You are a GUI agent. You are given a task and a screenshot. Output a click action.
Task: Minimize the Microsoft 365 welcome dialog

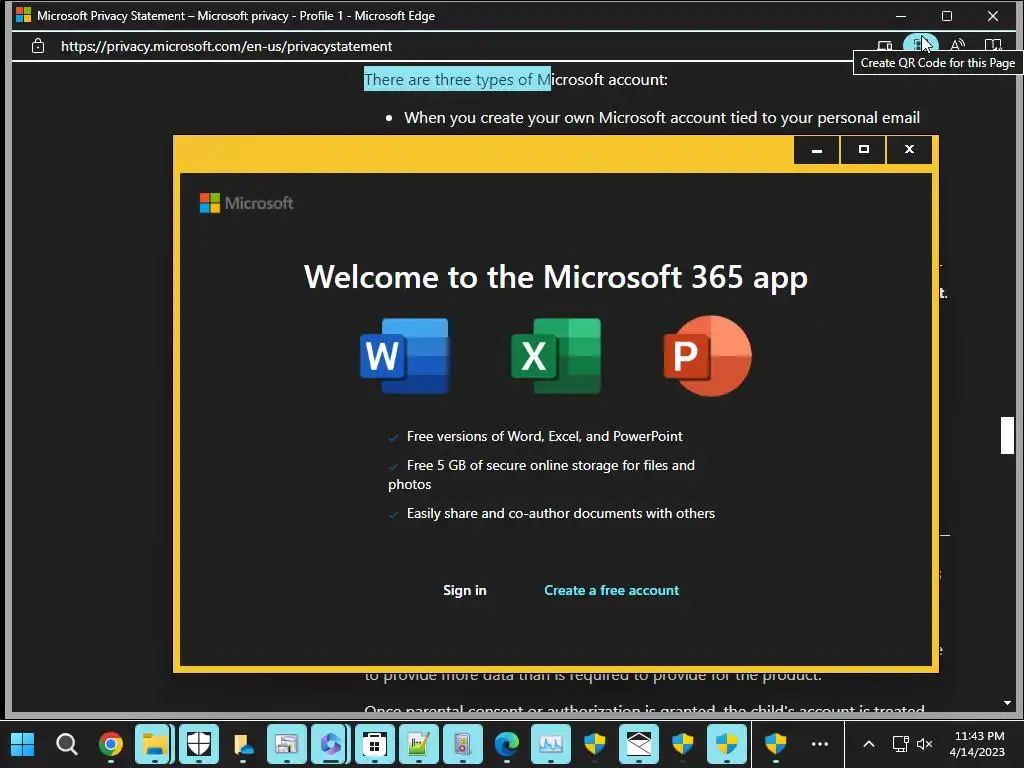pyautogui.click(x=816, y=150)
